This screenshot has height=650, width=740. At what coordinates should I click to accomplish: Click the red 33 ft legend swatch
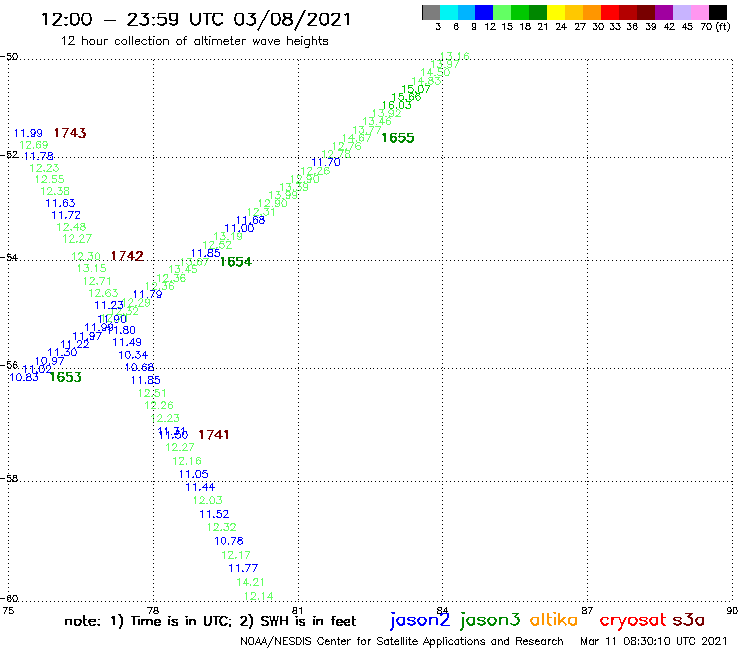point(610,12)
